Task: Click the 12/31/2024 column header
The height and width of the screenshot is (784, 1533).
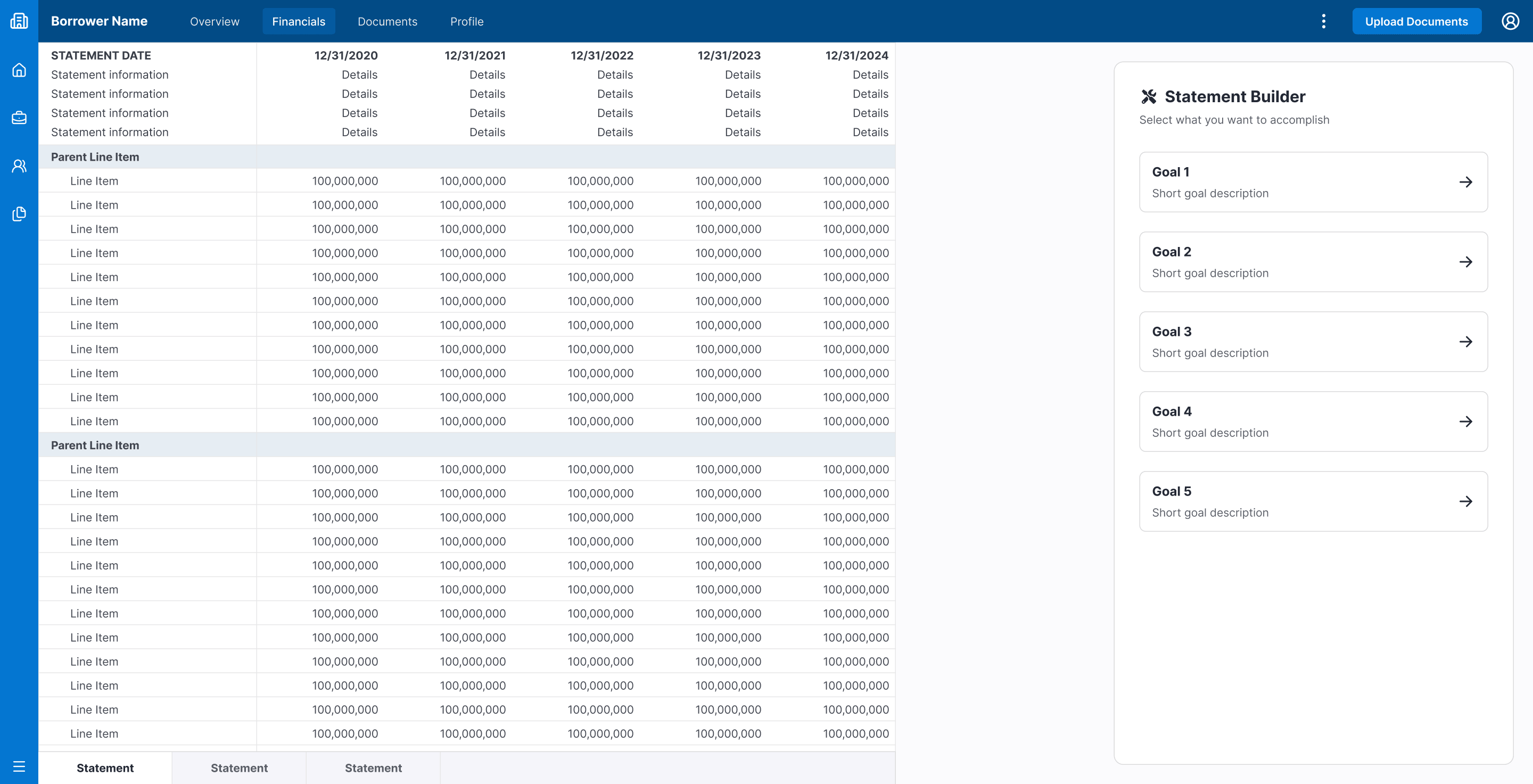Action: point(856,55)
